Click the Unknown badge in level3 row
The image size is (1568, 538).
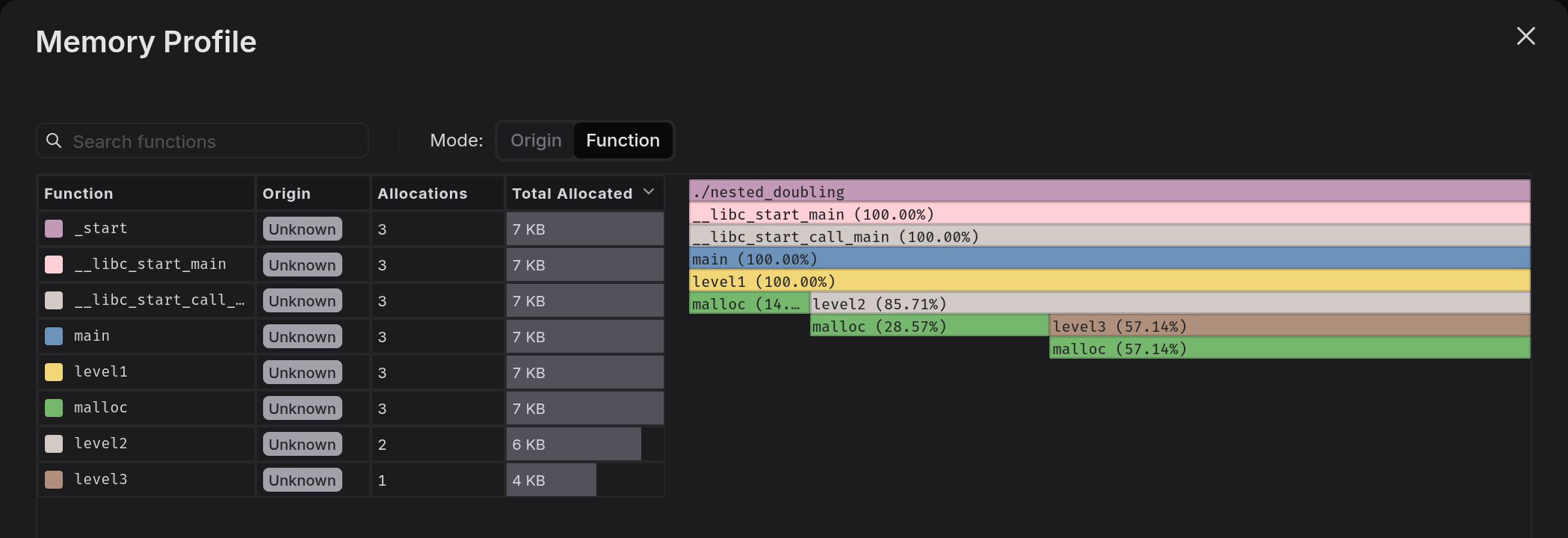tap(302, 480)
